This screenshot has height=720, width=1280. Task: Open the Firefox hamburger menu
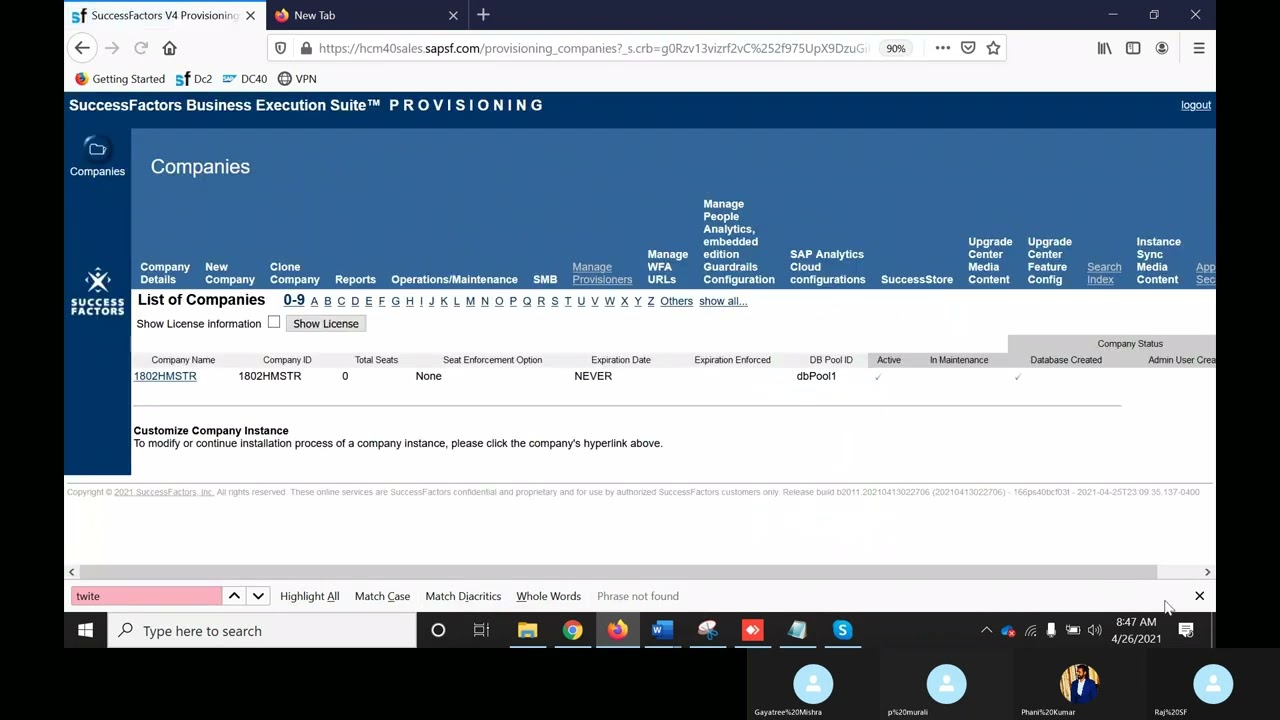(1199, 48)
